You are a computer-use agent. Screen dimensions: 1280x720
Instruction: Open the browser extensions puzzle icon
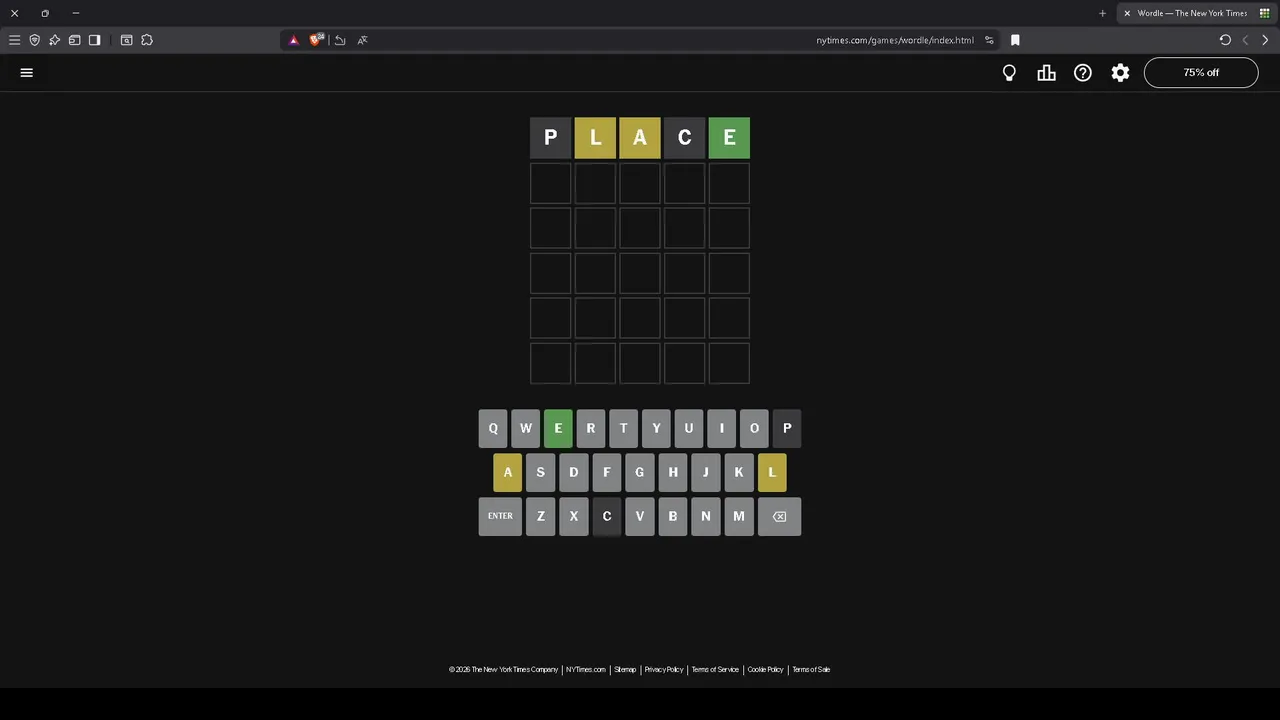tap(147, 40)
